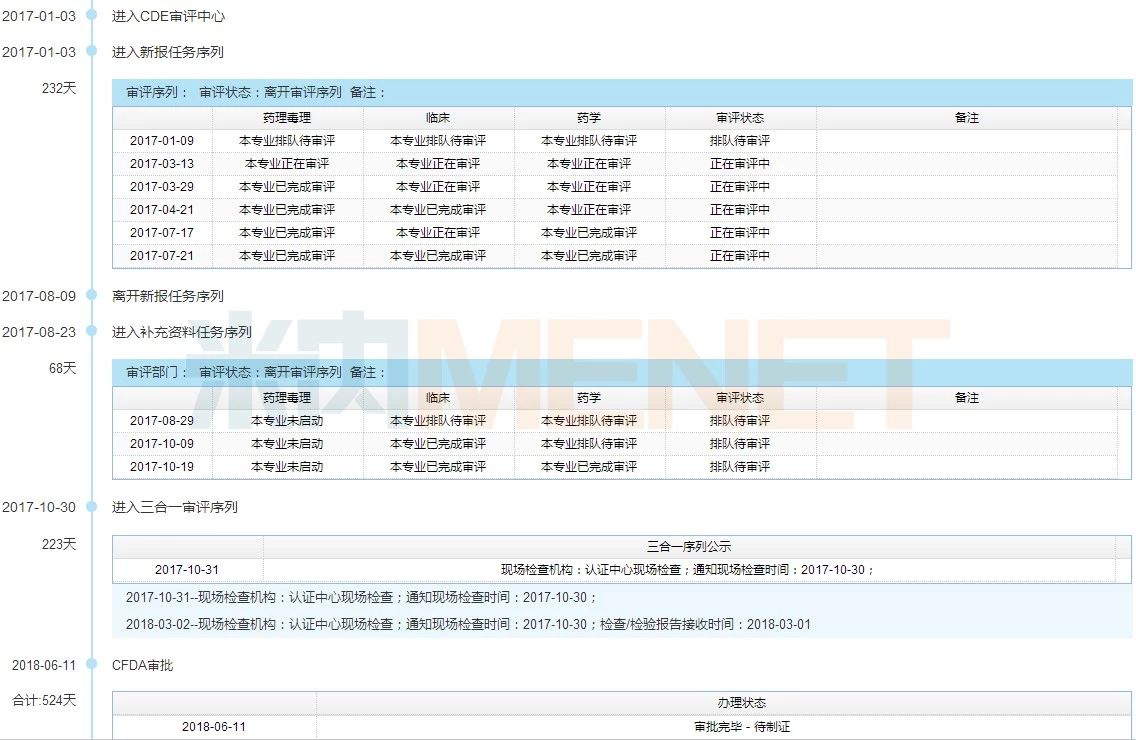Click the 审评状态 column header in first table

point(740,117)
